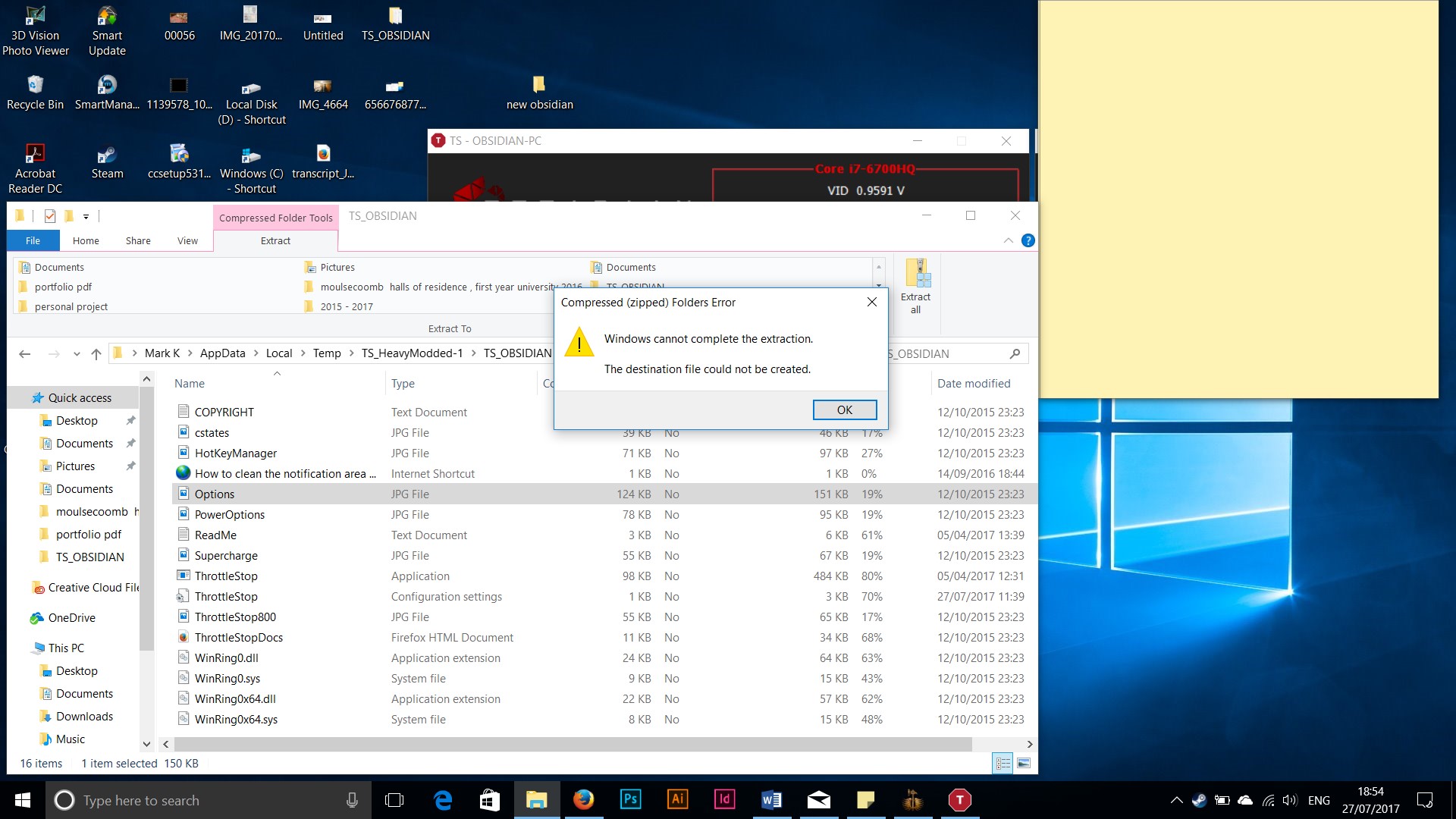Open ThrottleStop from the taskbar
The width and height of the screenshot is (1456, 819).
coord(959,800)
